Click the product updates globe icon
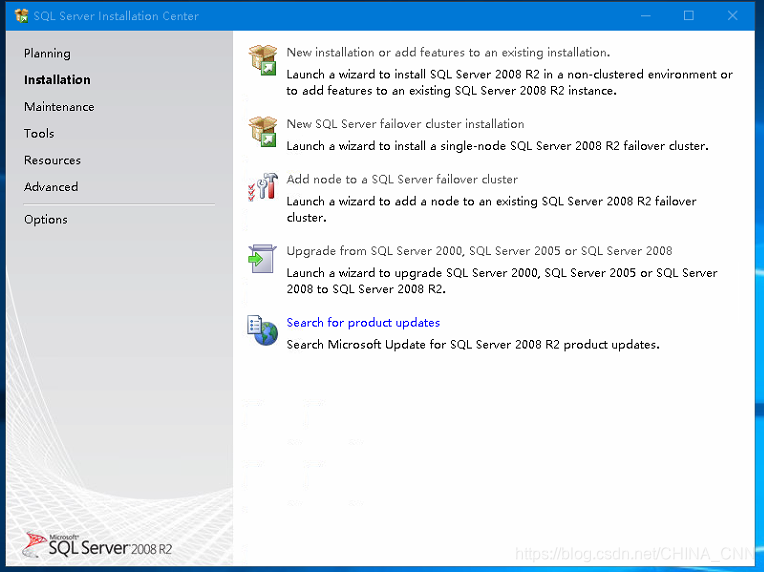The image size is (764, 572). click(262, 330)
